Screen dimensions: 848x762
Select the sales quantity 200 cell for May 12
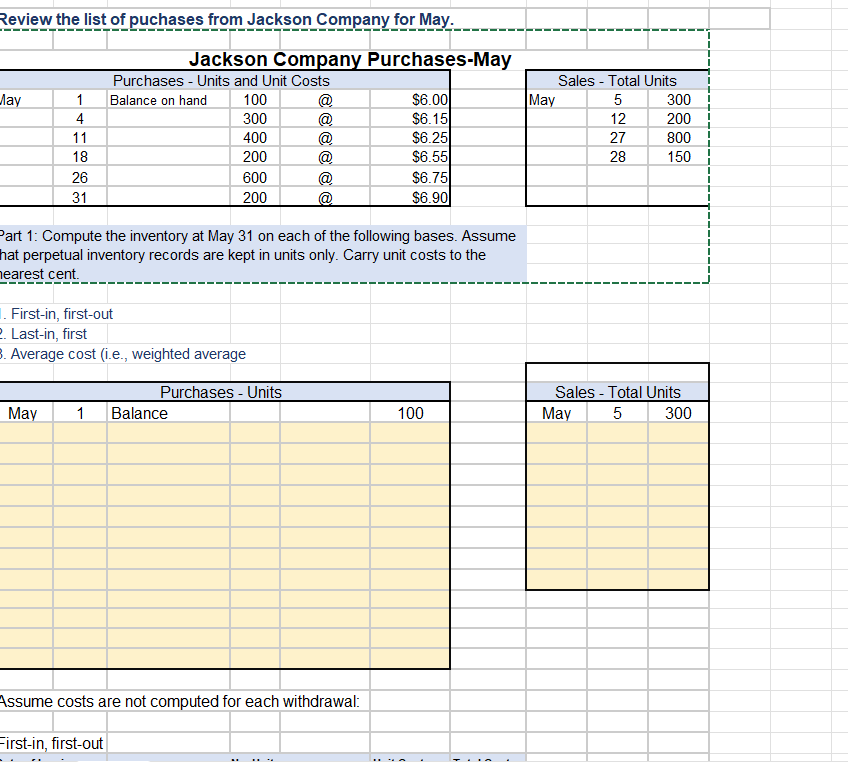coord(678,119)
